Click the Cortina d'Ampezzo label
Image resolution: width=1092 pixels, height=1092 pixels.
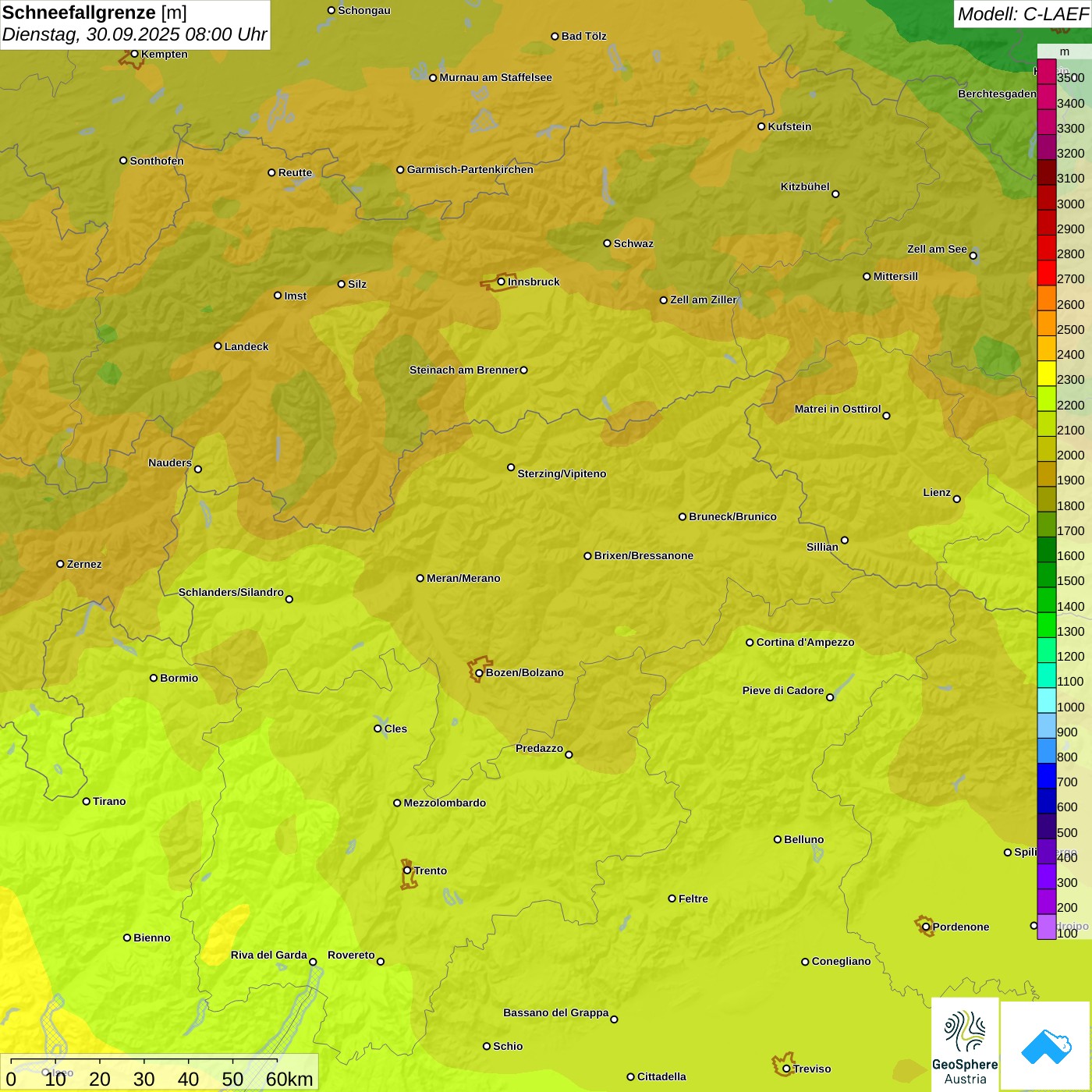coord(805,642)
